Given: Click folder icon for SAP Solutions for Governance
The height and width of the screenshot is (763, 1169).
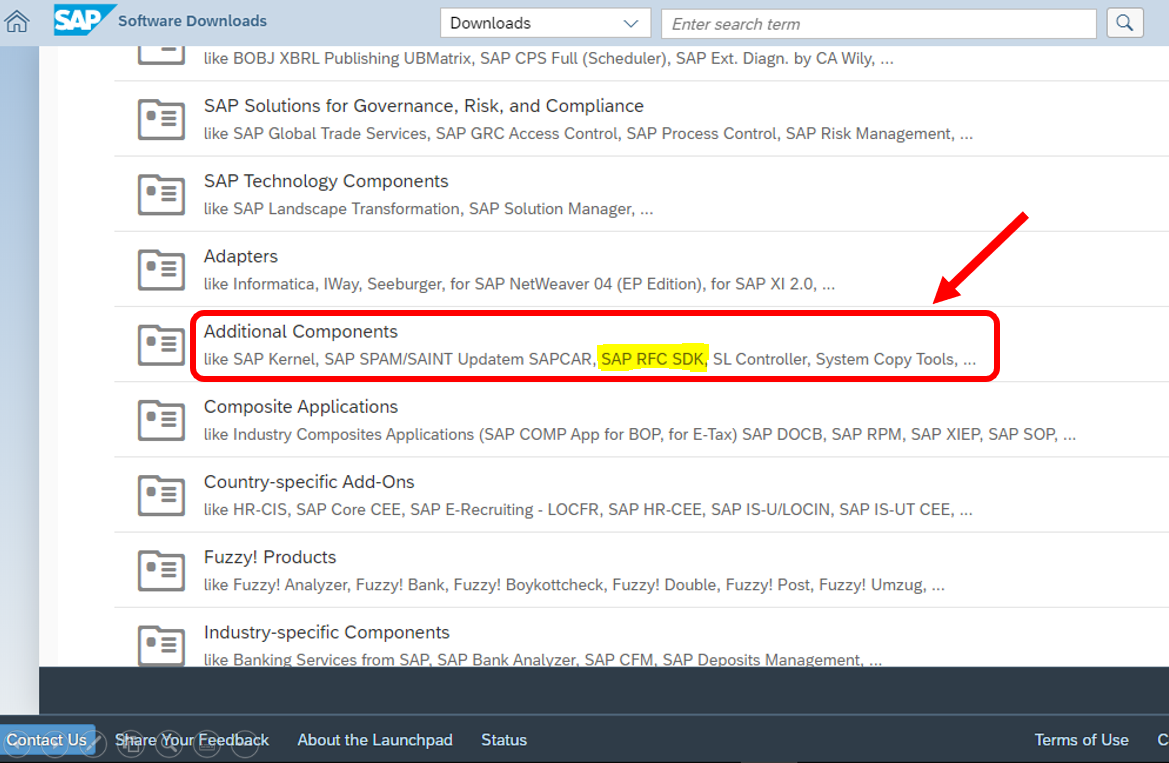Looking at the screenshot, I should coord(161,119).
